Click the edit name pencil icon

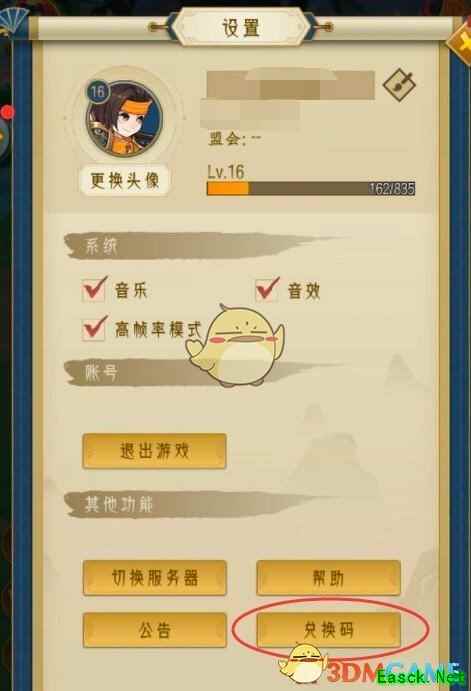399,85
